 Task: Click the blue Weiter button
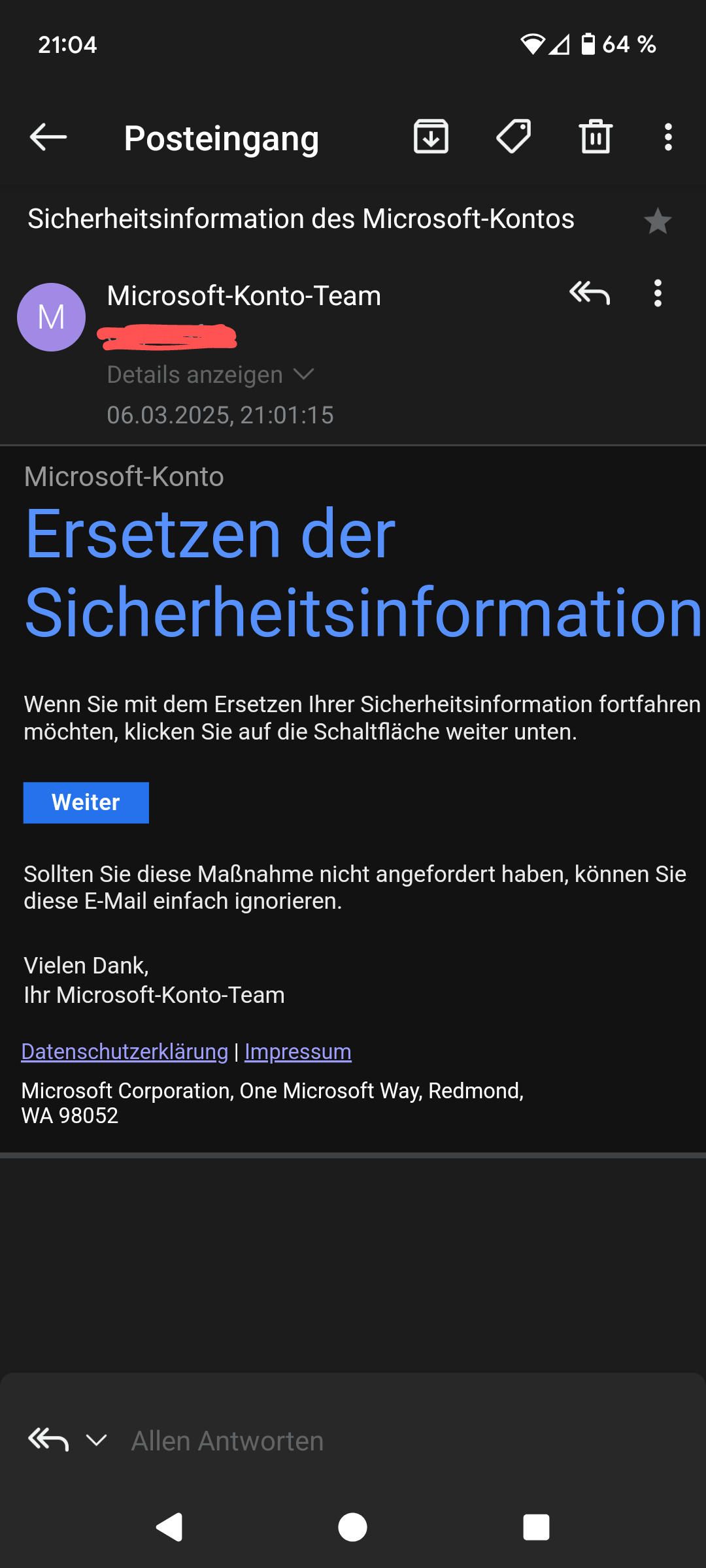(x=86, y=802)
